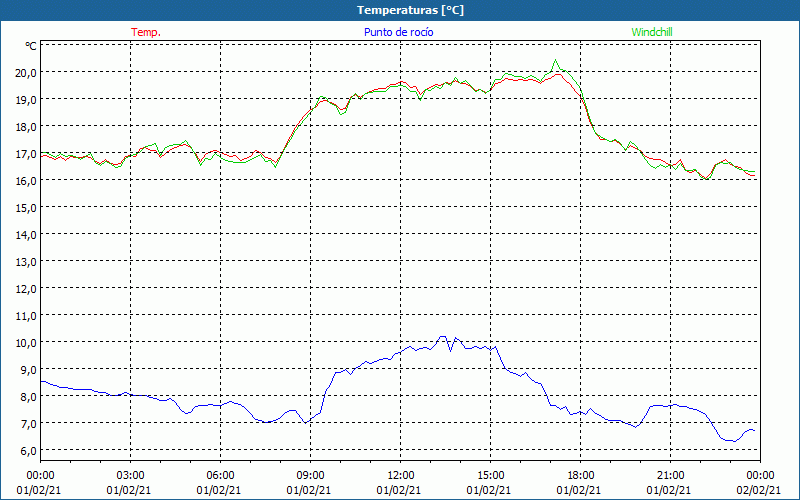Image resolution: width=800 pixels, height=500 pixels.
Task: Click the windchill peak above 20 near 17:00
Action: pyautogui.click(x=556, y=60)
